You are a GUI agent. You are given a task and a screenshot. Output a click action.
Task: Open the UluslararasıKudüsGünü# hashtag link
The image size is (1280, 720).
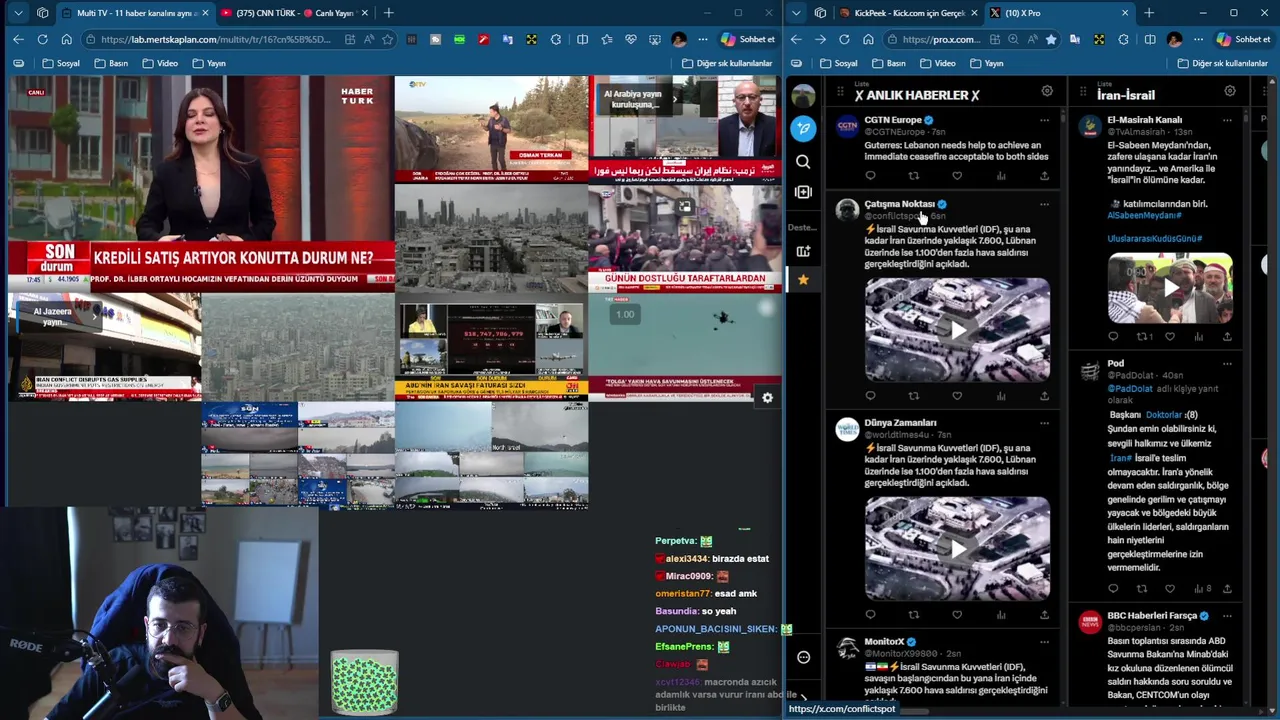click(1155, 239)
